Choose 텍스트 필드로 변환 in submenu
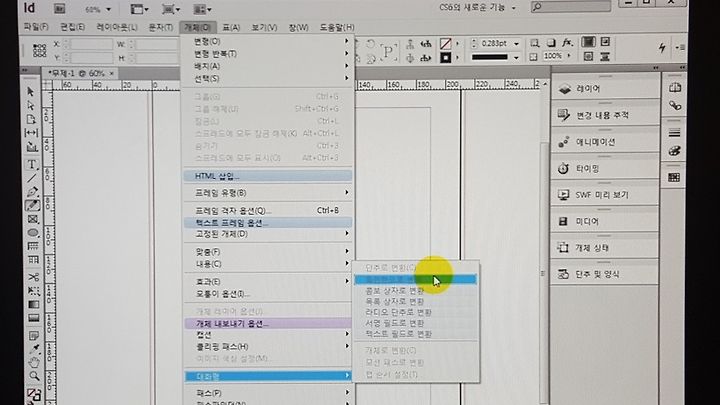 coord(416,334)
